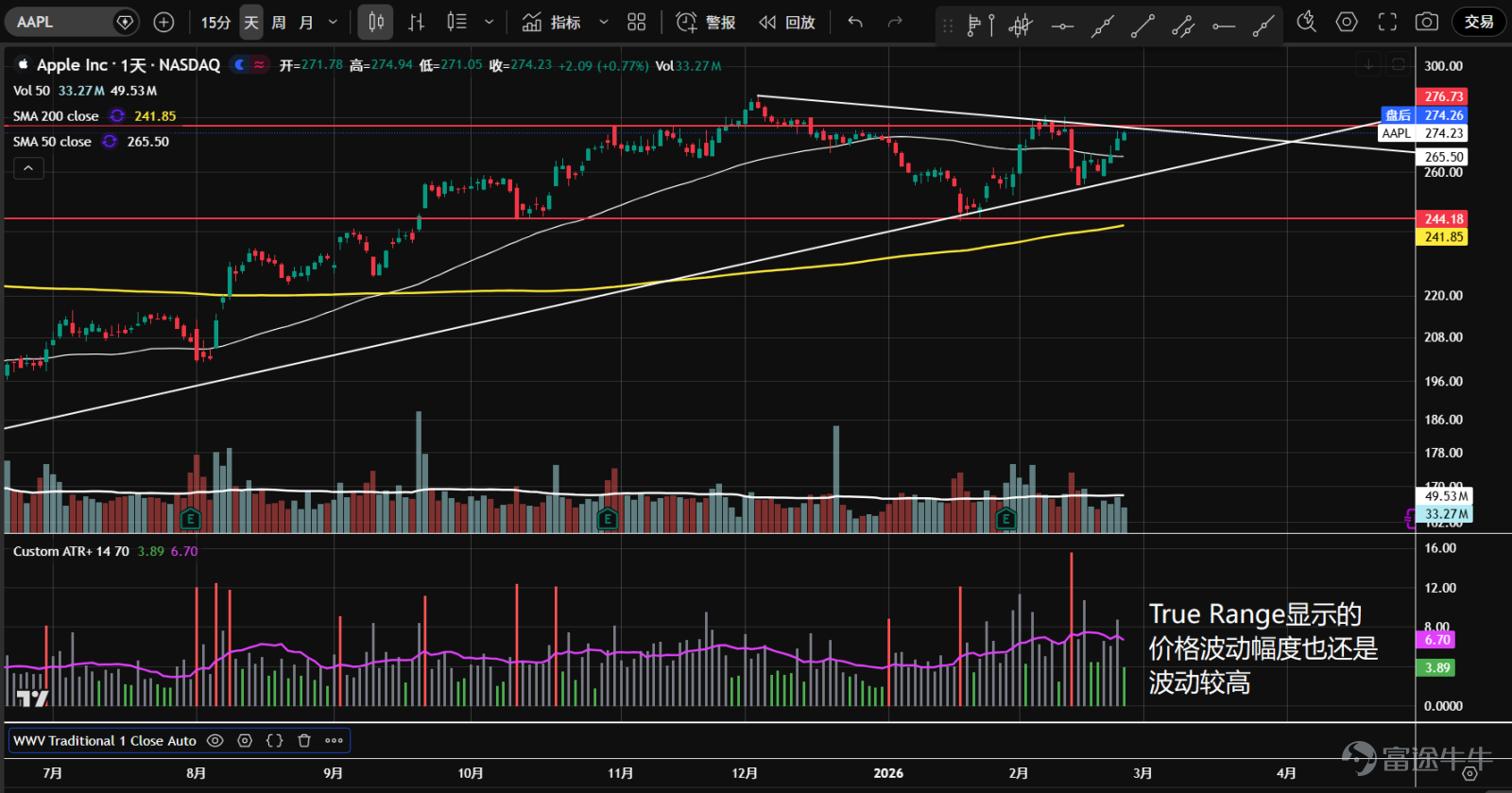Switch to the 15分 timeframe

tap(215, 22)
